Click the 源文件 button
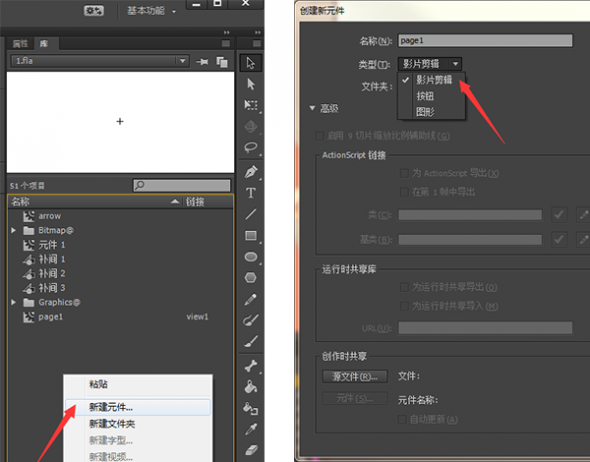Screen dimensions: 590x462 click(355, 376)
